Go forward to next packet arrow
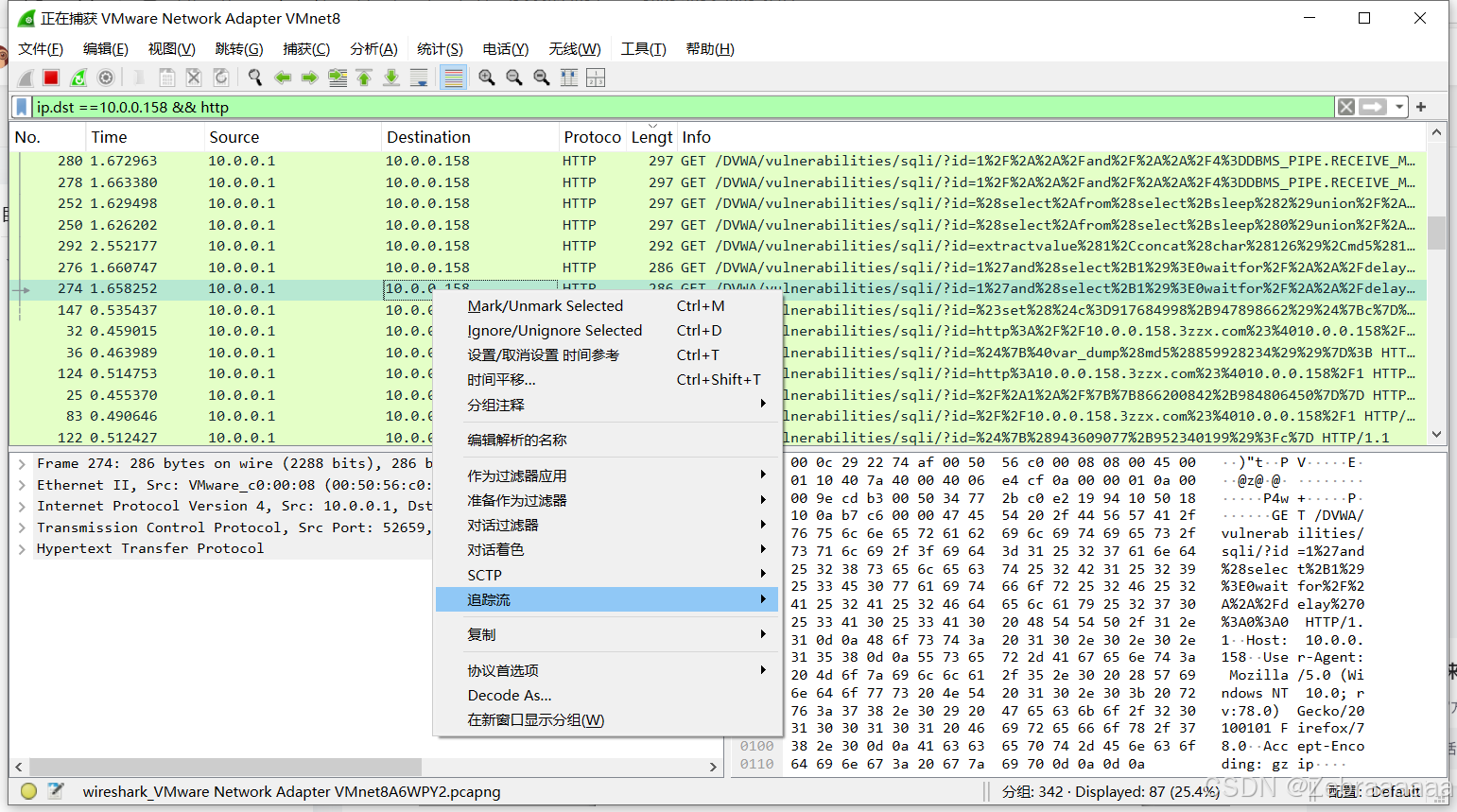 click(309, 78)
